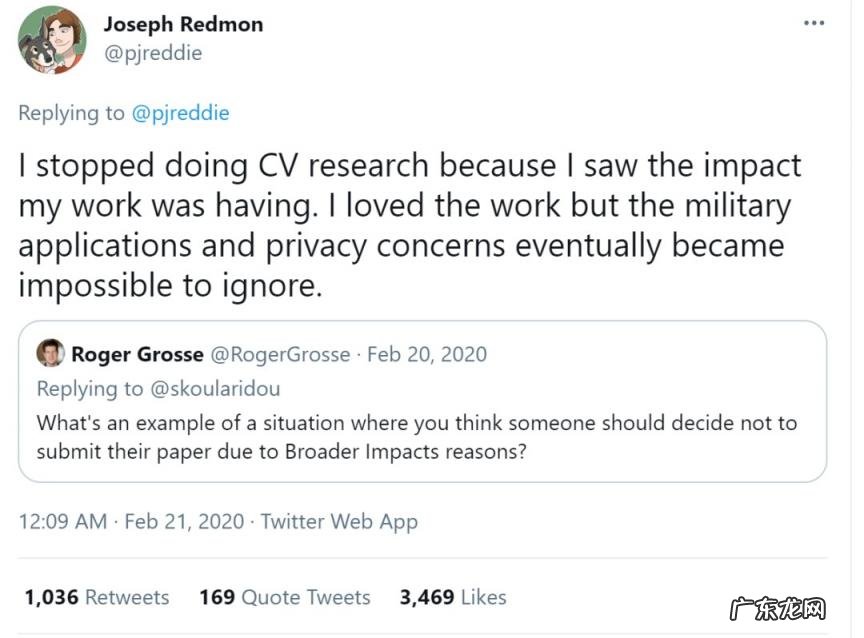Click the @skoularidou mention link

coord(215,388)
